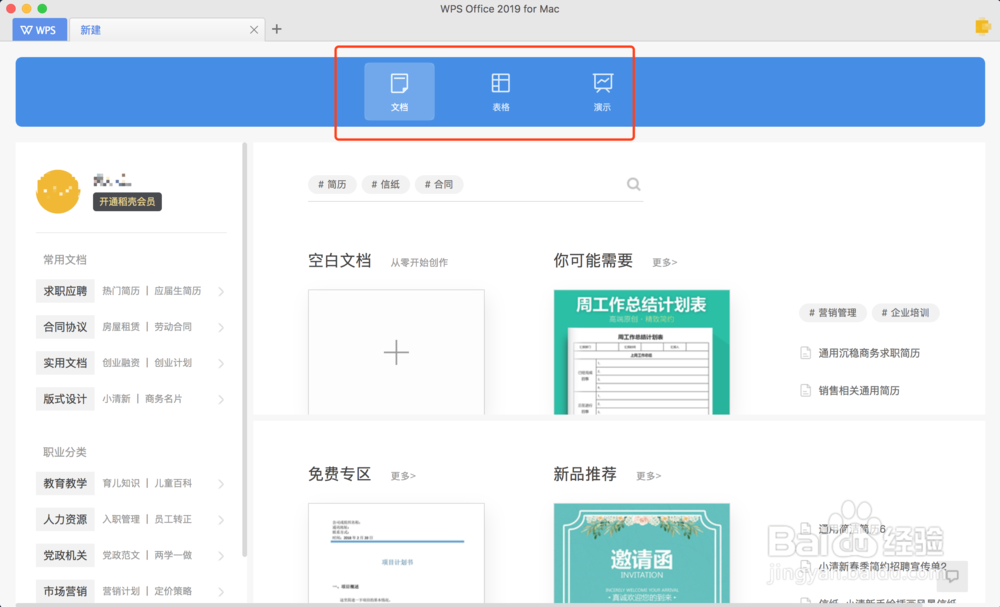Select the 文档 (Documents) icon
The height and width of the screenshot is (607, 1000).
tap(399, 92)
